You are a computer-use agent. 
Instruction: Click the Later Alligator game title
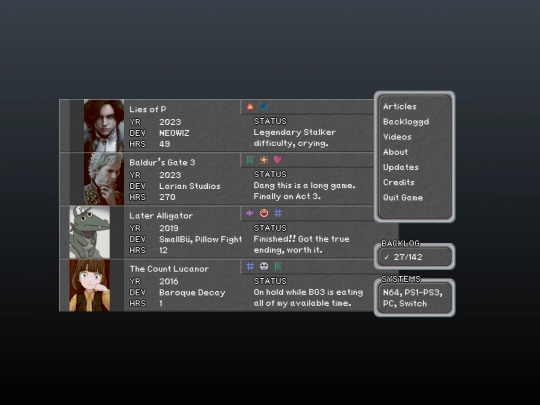(x=161, y=216)
